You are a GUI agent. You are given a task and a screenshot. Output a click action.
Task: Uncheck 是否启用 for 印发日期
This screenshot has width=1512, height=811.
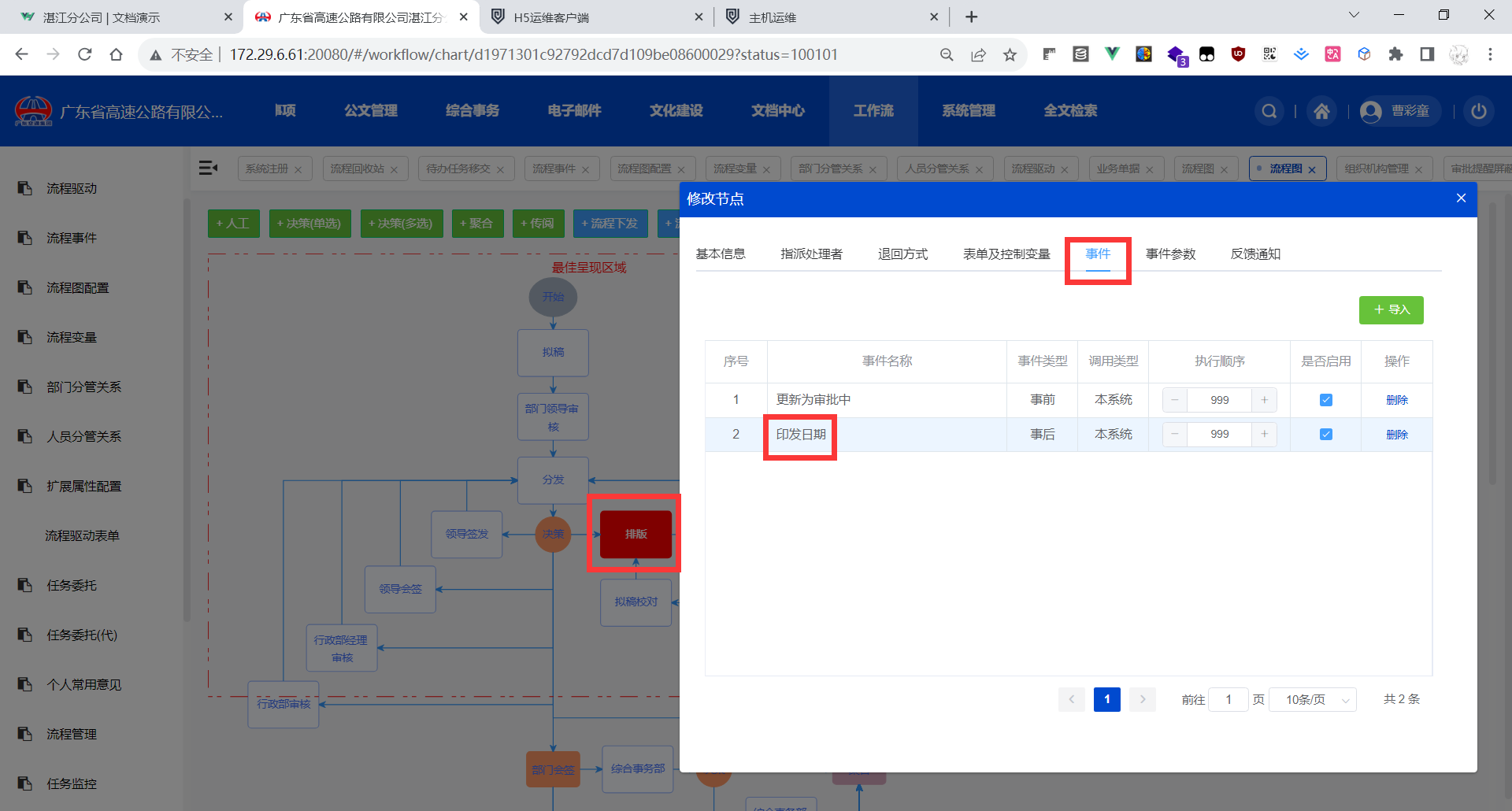tap(1326, 435)
